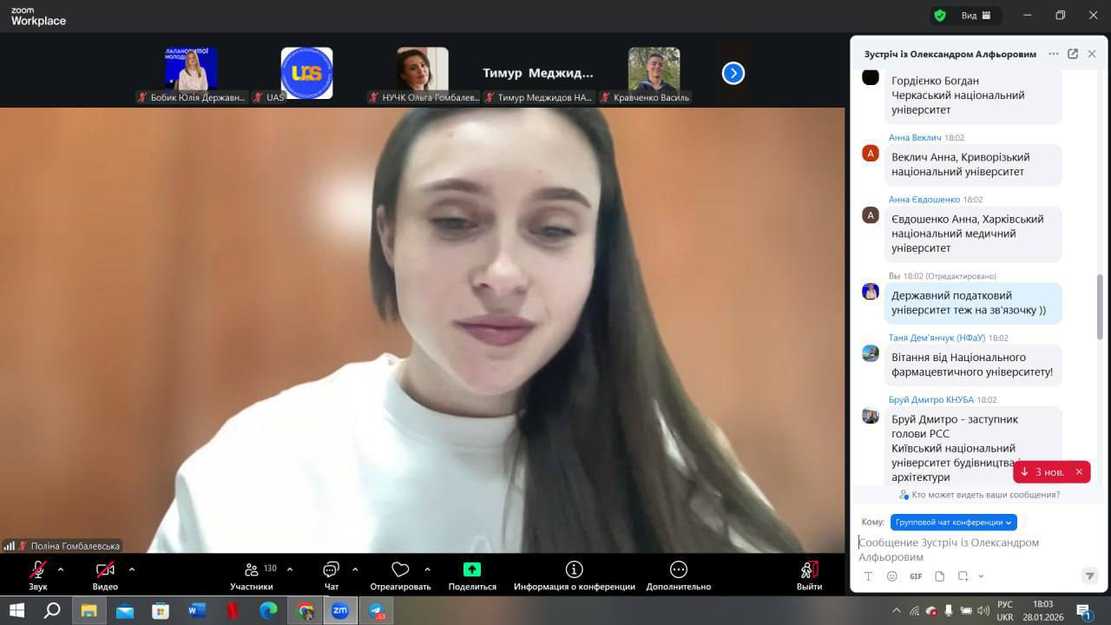Screen dimensions: 1111x625
Task: Open chat panel three-dots menu
Action: pos(1053,54)
